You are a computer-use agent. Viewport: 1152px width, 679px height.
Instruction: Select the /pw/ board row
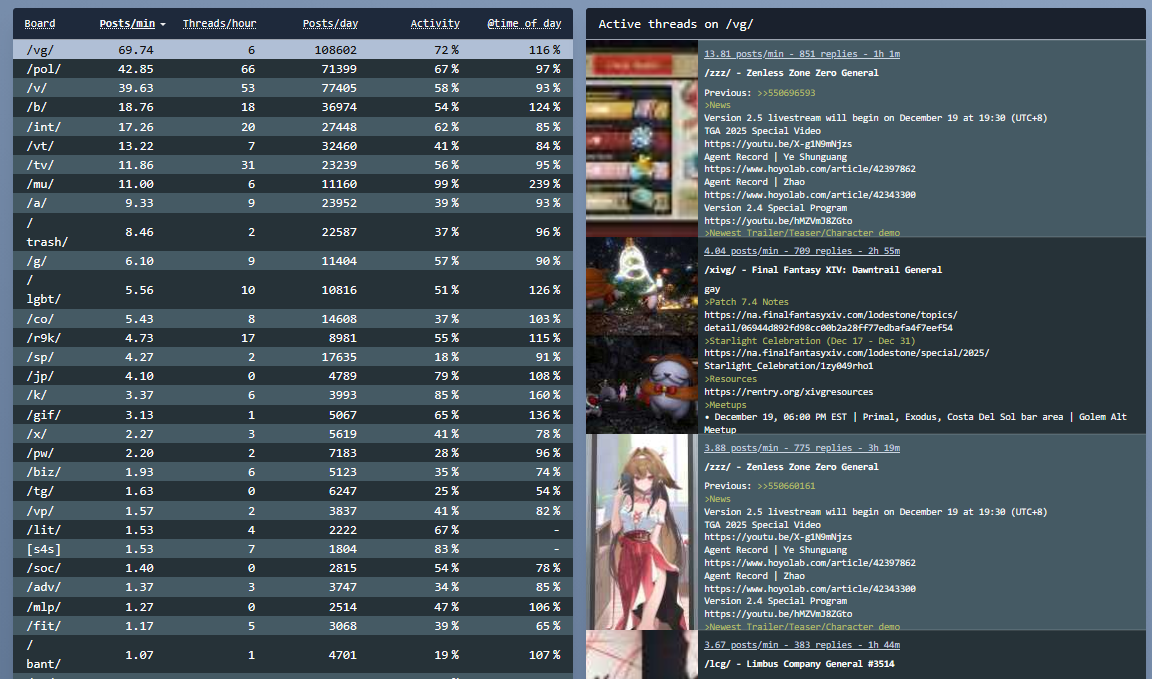tap(292, 453)
